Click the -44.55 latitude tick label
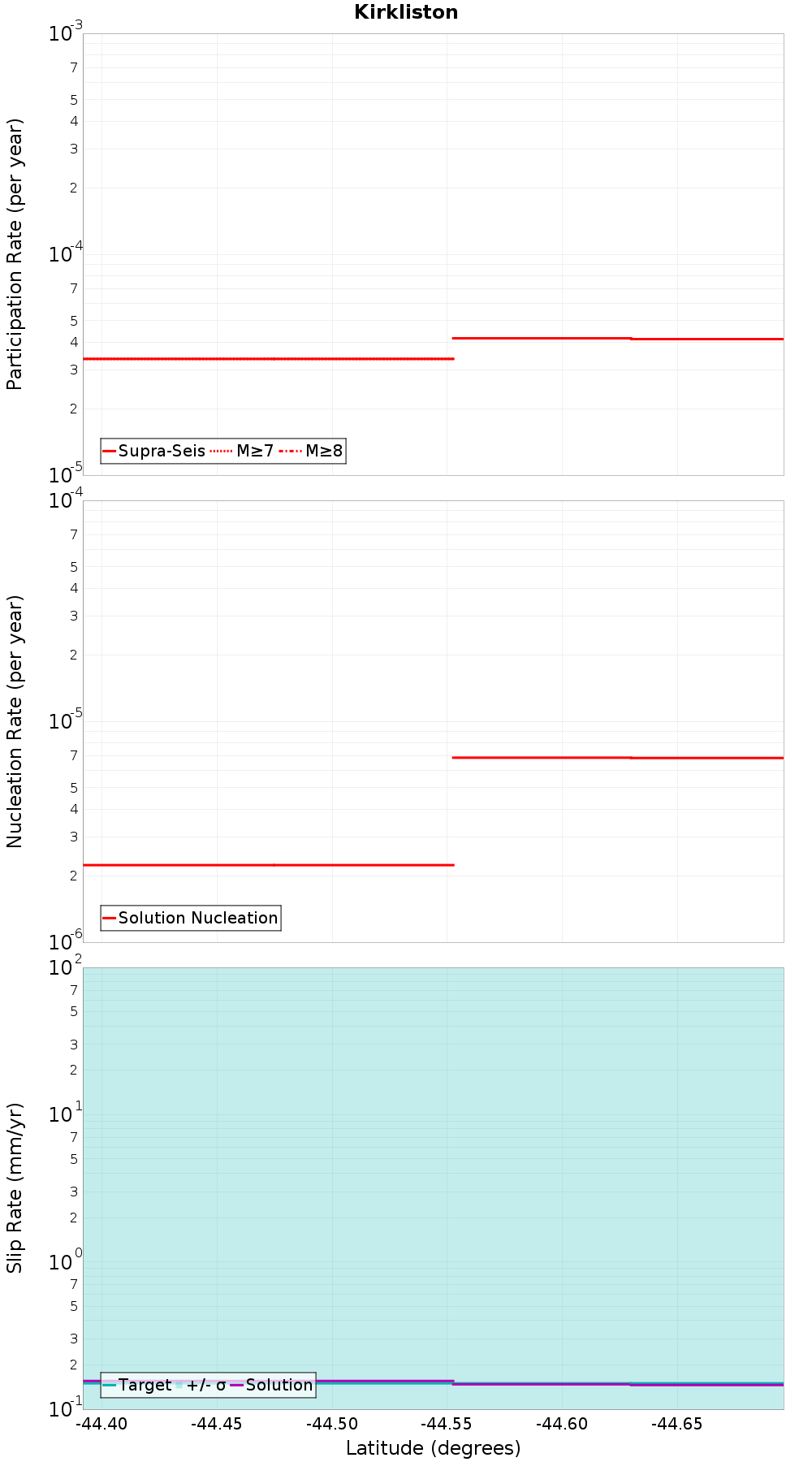 pyautogui.click(x=447, y=1424)
